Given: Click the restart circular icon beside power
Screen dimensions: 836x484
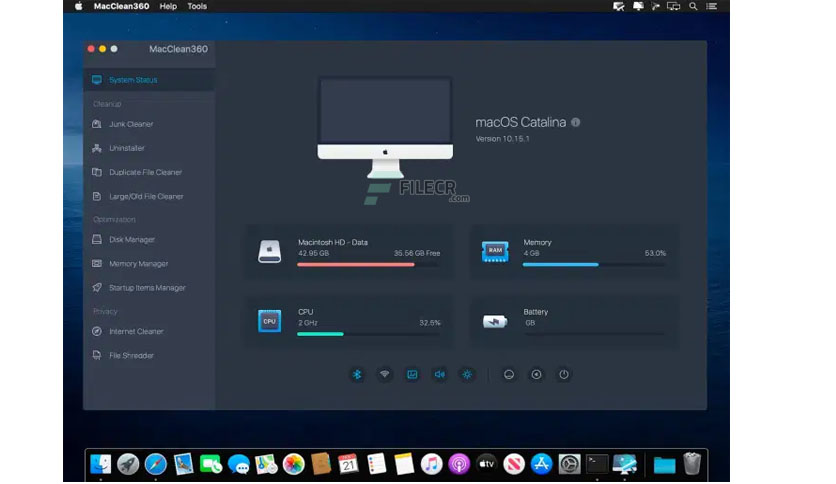Looking at the screenshot, I should (x=536, y=375).
